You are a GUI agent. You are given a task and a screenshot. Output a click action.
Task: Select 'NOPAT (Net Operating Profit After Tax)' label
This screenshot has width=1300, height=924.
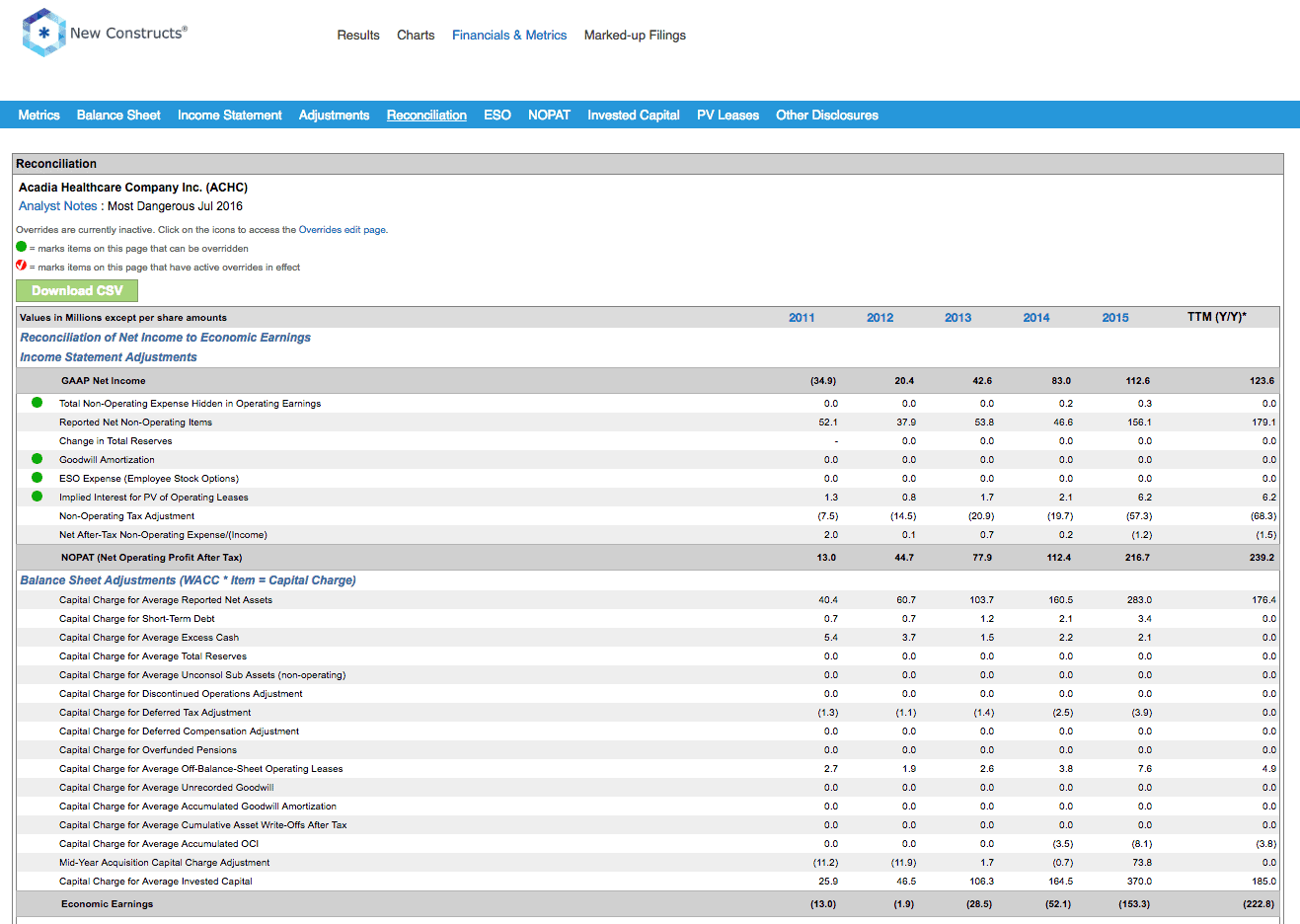(x=151, y=557)
